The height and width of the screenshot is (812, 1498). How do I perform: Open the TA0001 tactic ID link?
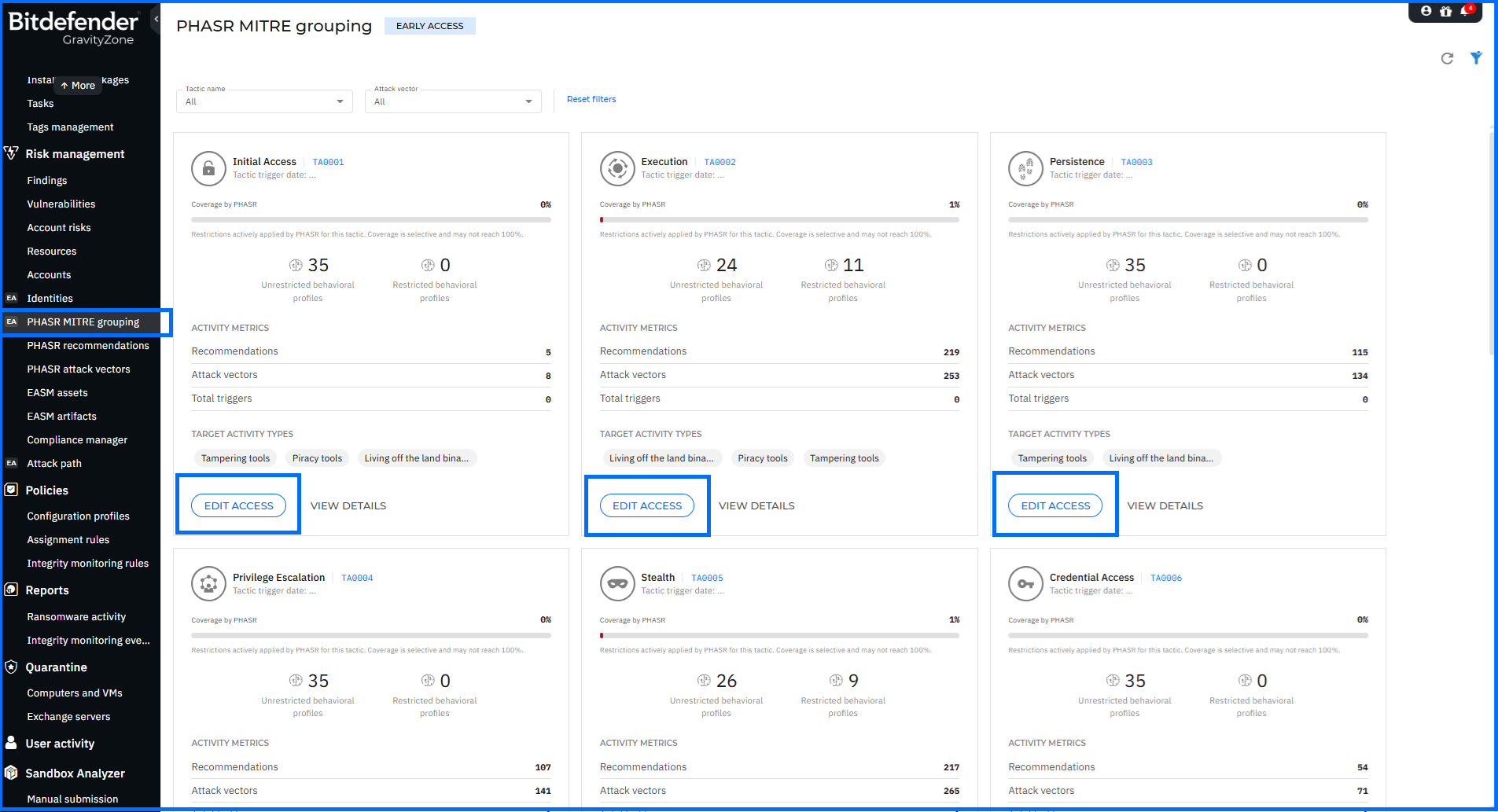[x=329, y=162]
